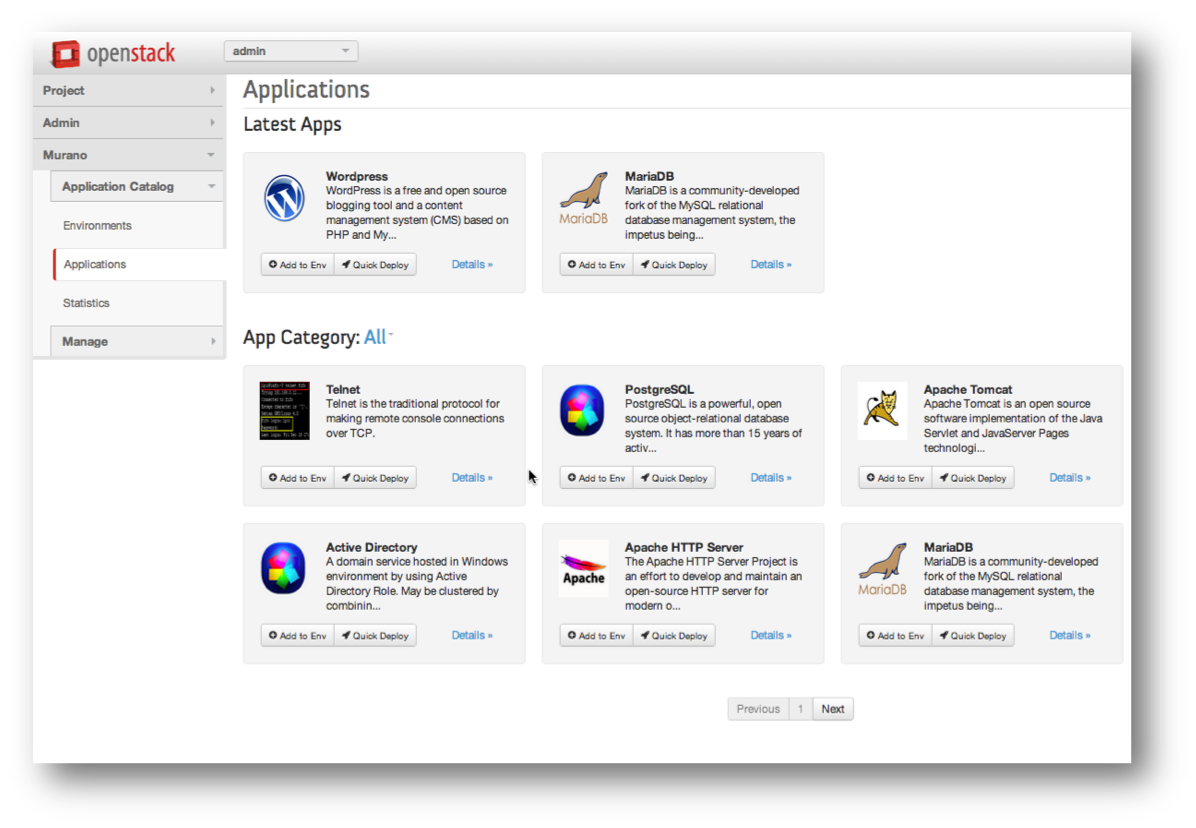Open Statistics in the sidebar
The width and height of the screenshot is (1196, 828).
click(x=86, y=303)
